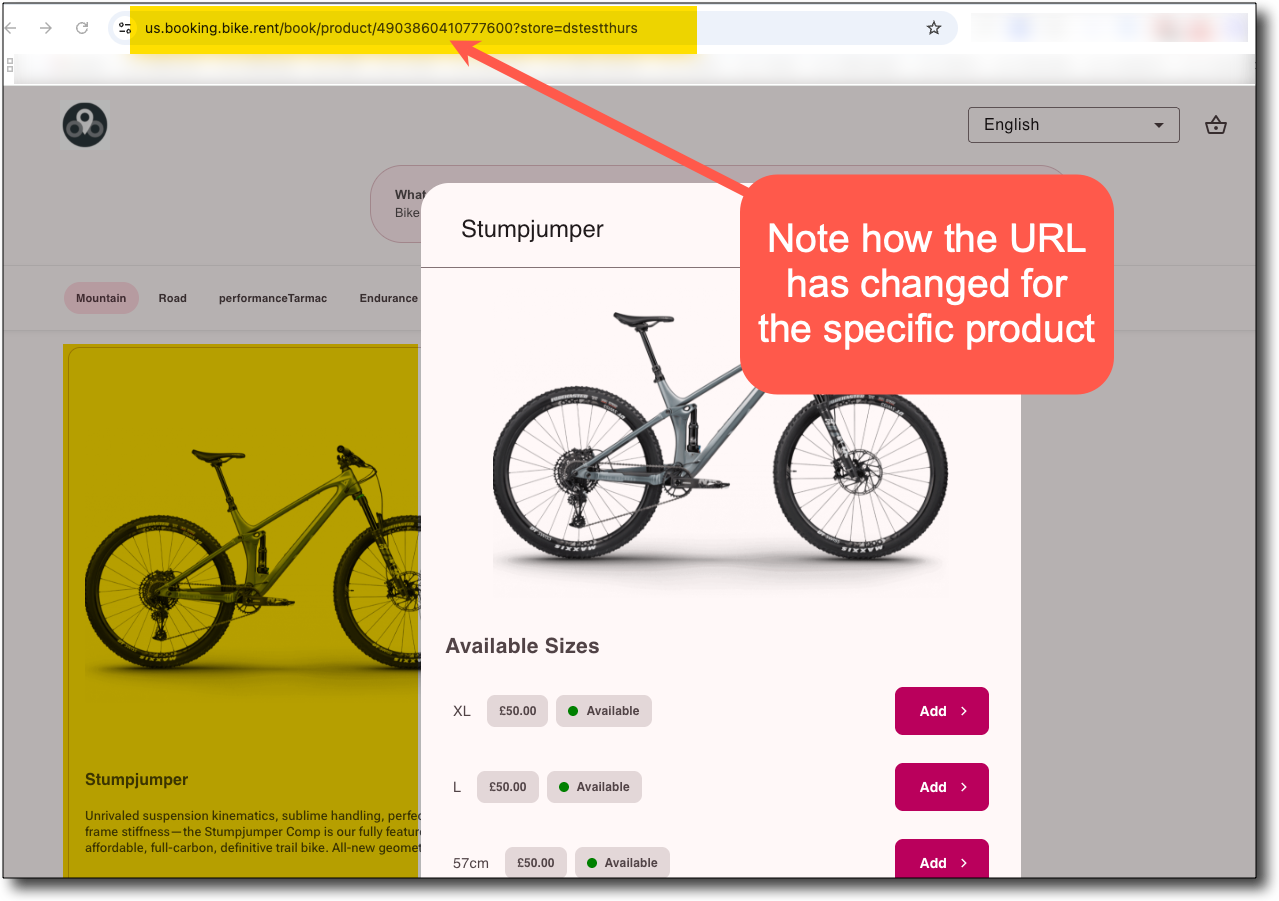Click the chevron on XL Add button
Viewport: 1279px width, 901px height.
coord(964,711)
